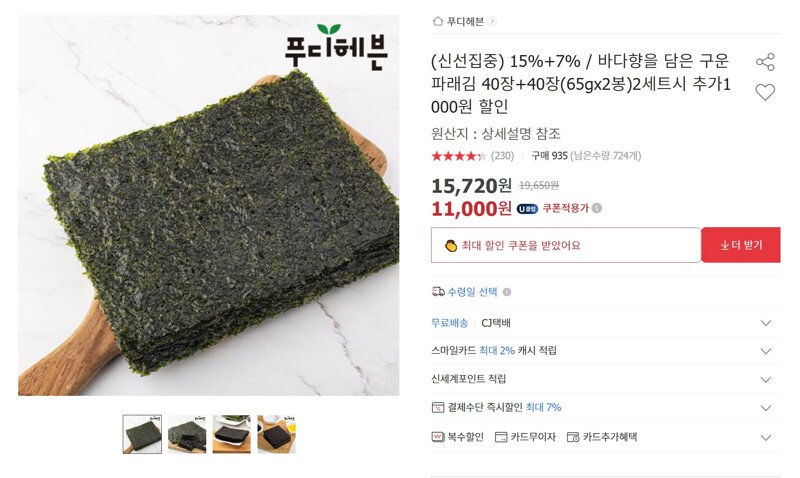Screen dimensions: 800x478
Task: Click the info icon beside 수령일 선택
Action: [x=507, y=292]
